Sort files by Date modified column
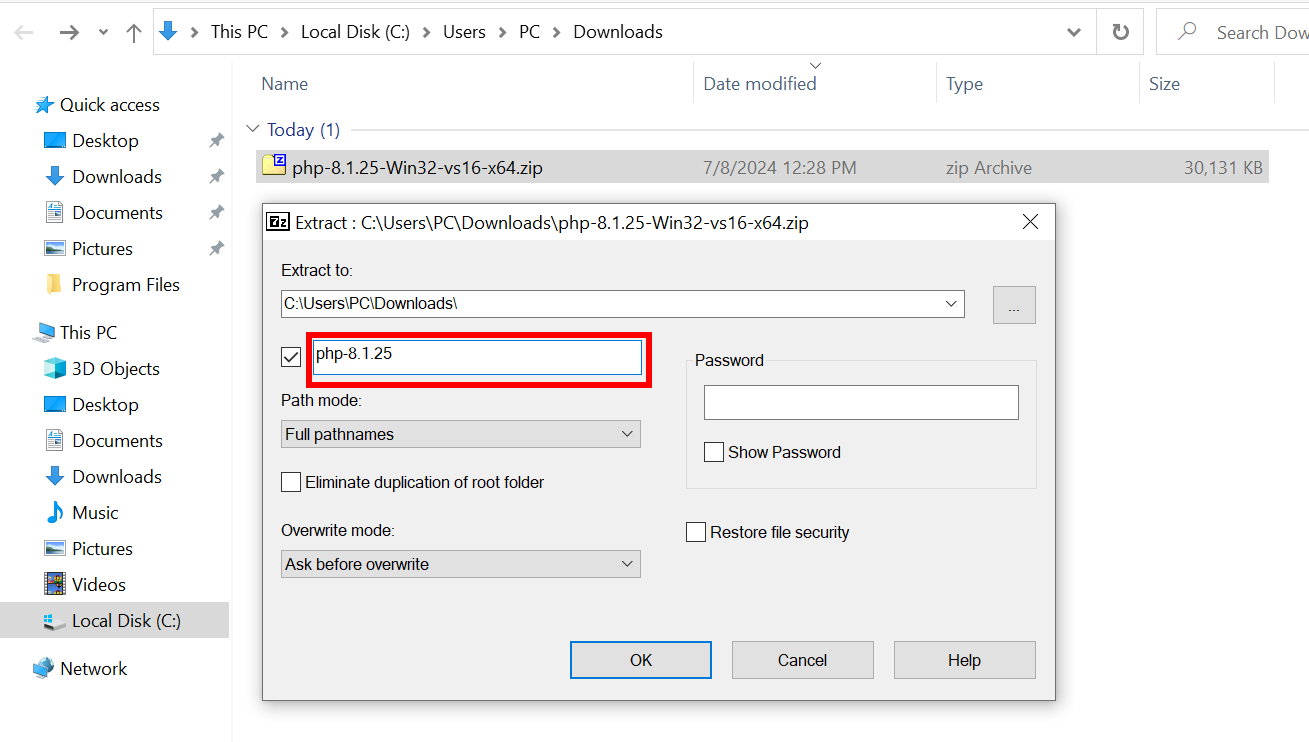 (x=760, y=84)
